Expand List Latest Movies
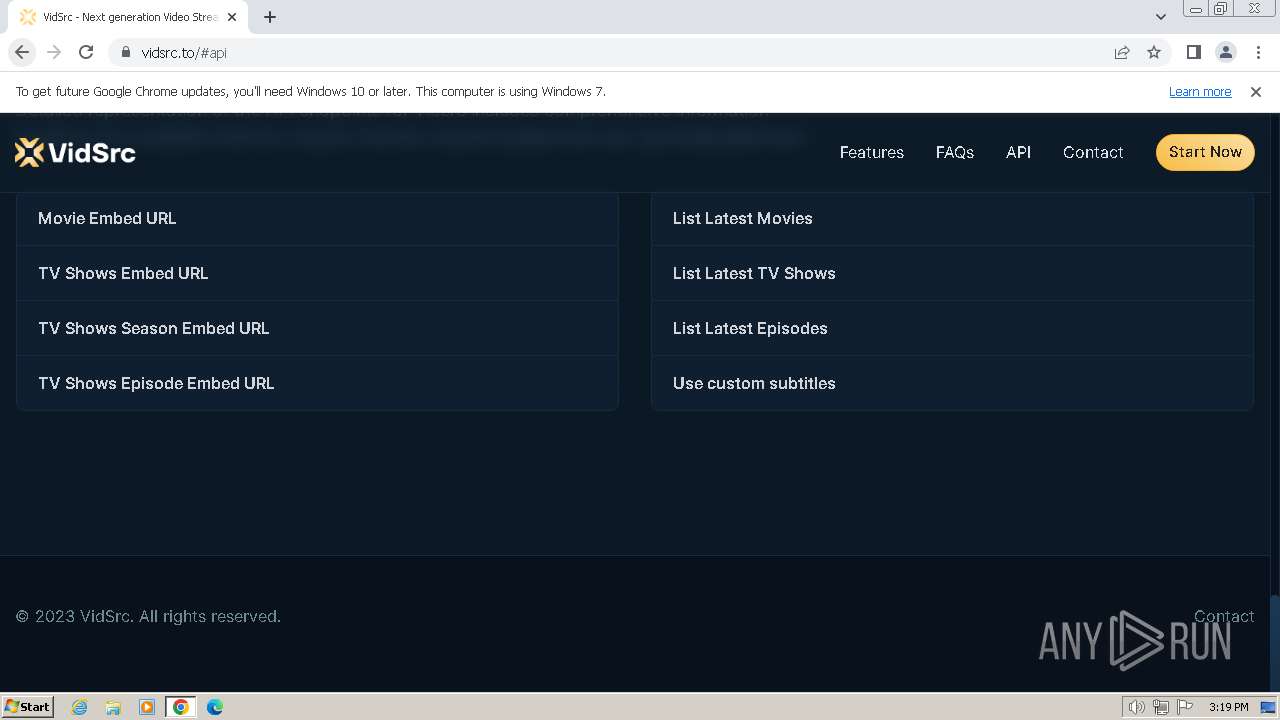 pos(952,218)
